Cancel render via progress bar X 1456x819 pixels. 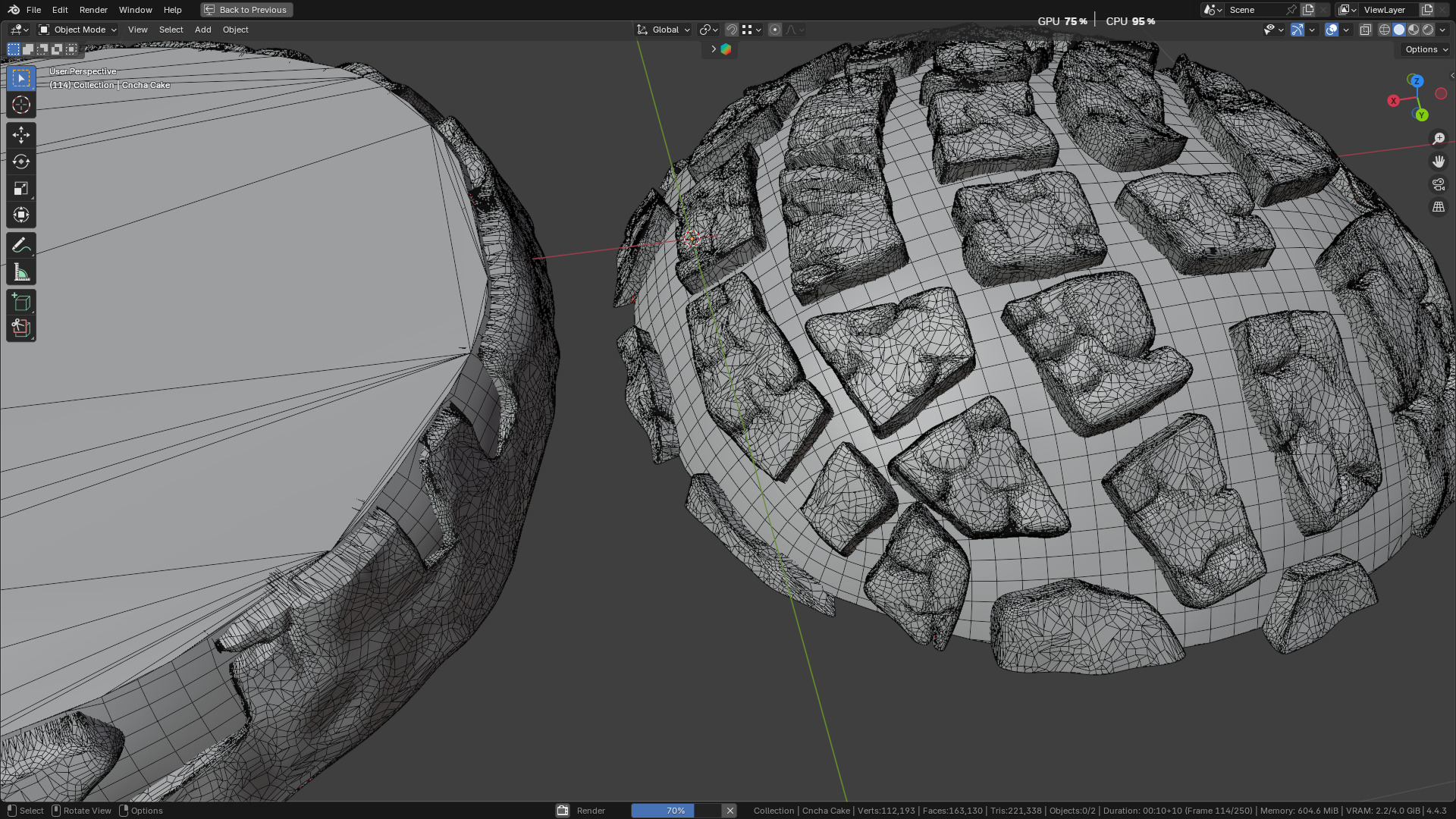730,811
